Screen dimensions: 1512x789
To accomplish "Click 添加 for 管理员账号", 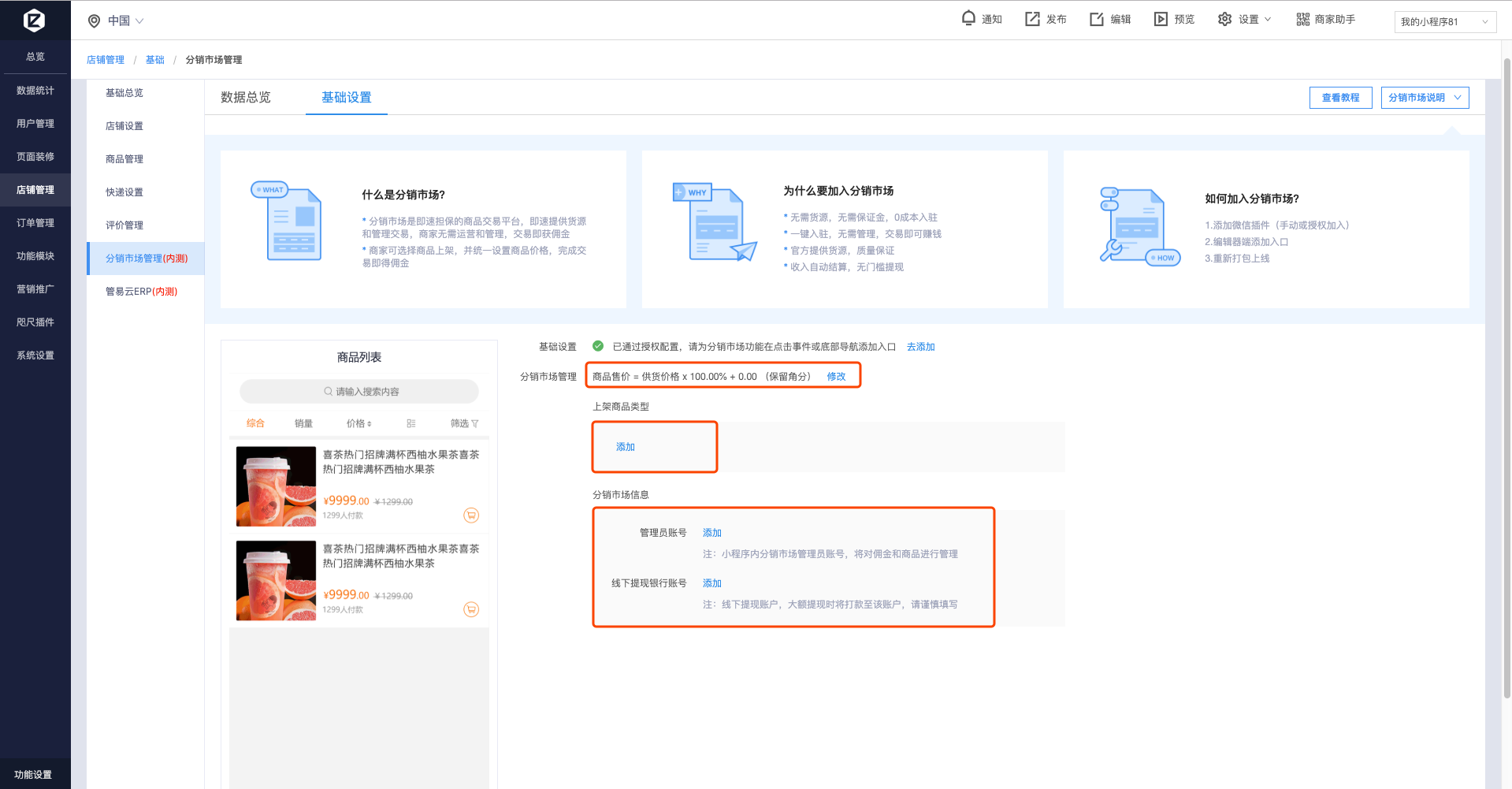I will click(x=712, y=533).
